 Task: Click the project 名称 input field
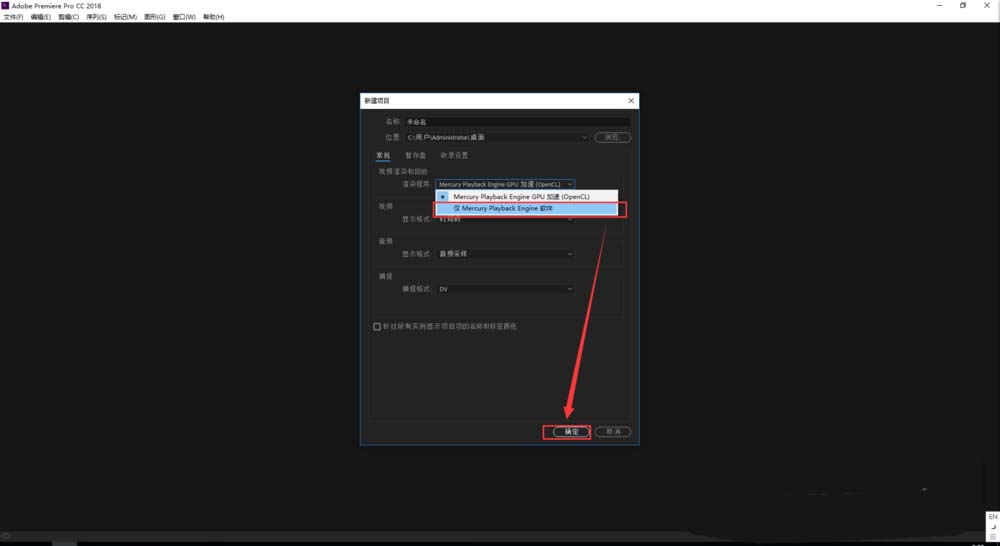517,121
